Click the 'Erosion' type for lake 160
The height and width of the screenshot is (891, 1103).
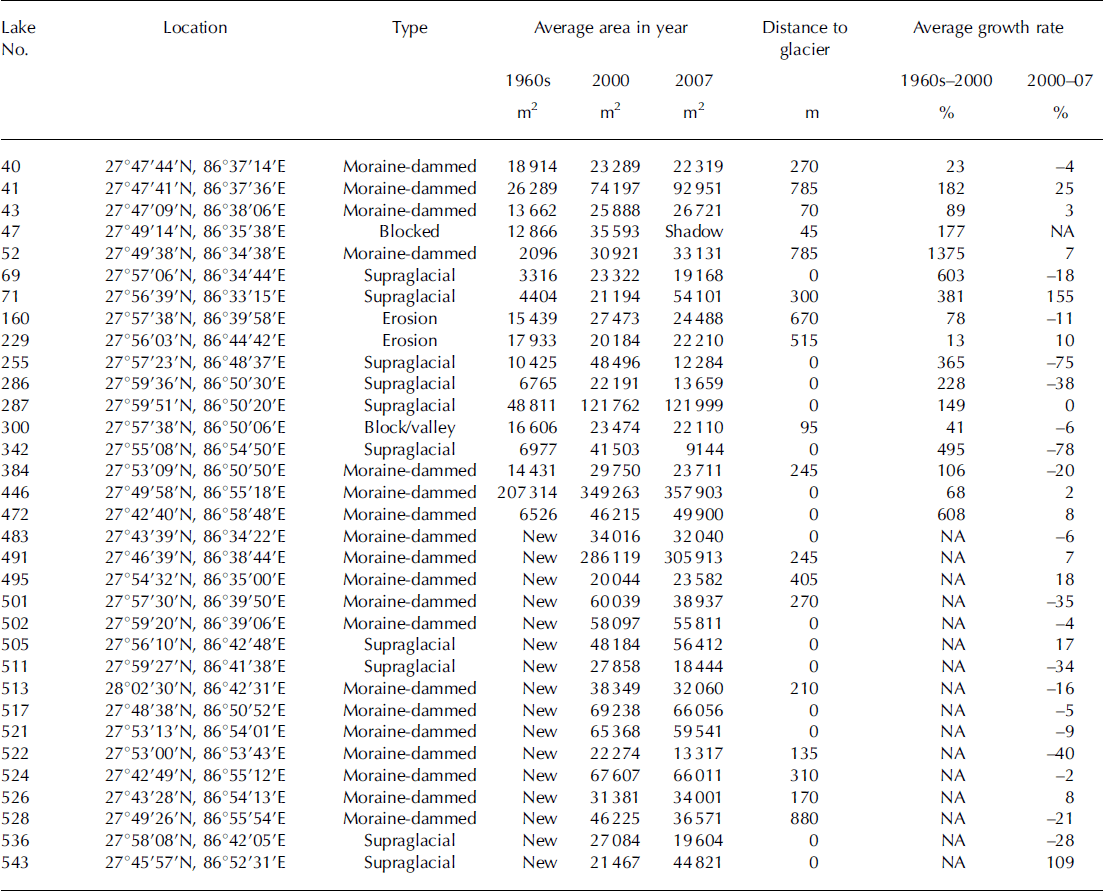click(409, 319)
